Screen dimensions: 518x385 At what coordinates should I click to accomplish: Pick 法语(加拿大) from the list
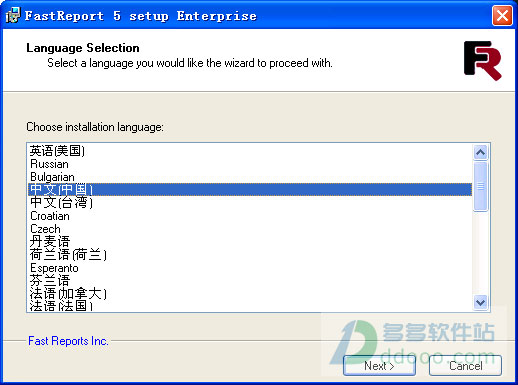[250, 294]
